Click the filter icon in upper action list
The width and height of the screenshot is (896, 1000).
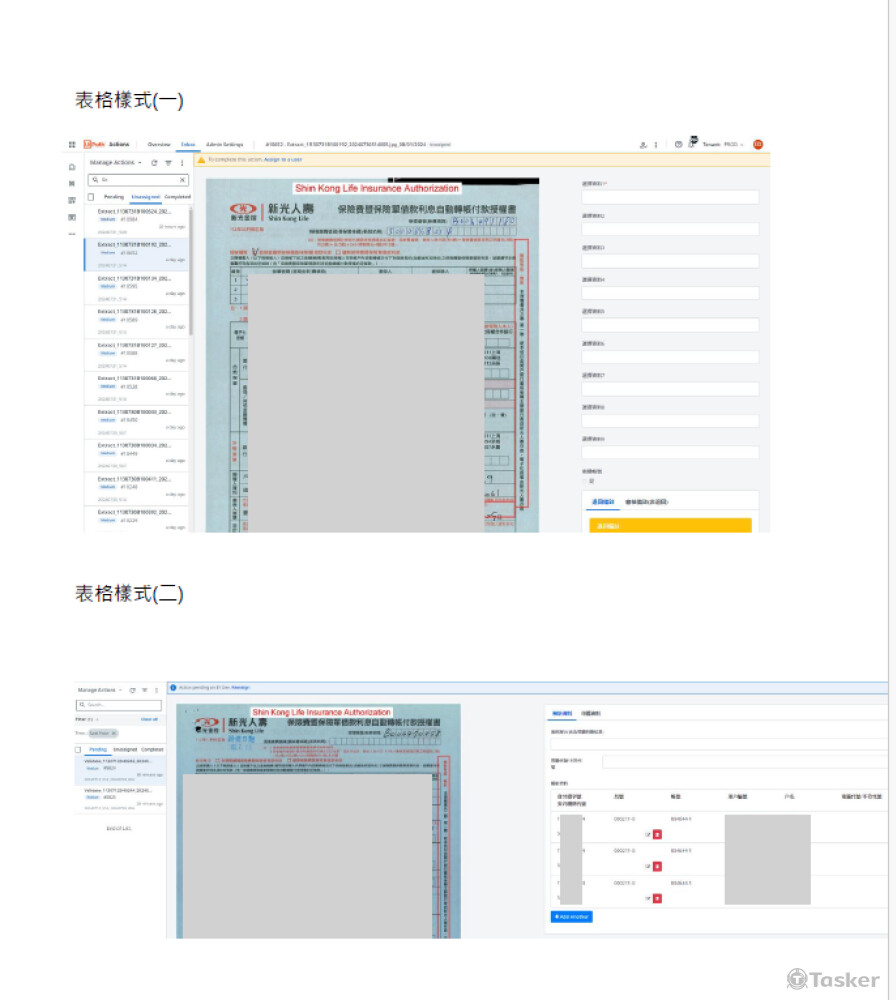[168, 162]
